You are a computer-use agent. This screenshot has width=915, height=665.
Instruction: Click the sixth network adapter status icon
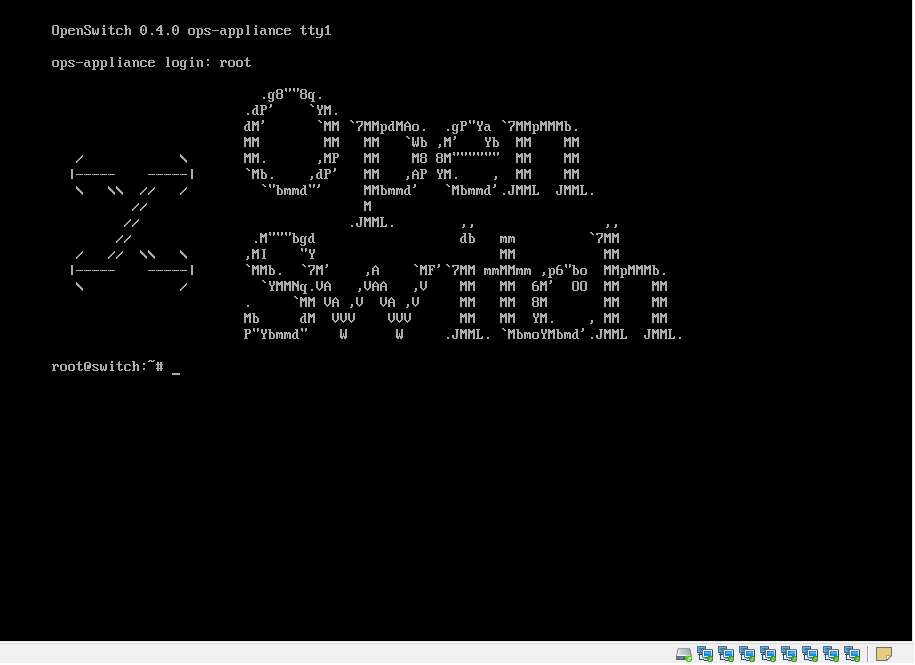tap(810, 654)
